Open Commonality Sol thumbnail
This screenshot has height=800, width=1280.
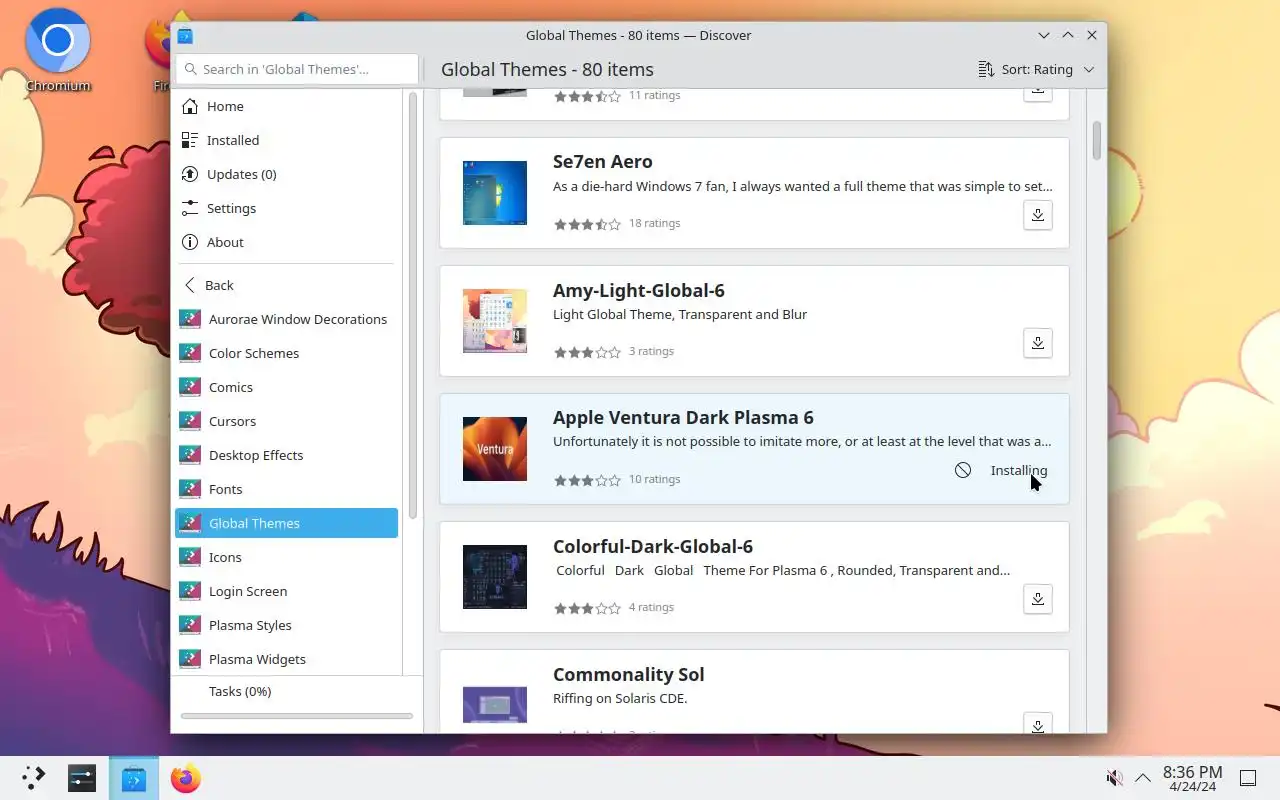pos(495,704)
